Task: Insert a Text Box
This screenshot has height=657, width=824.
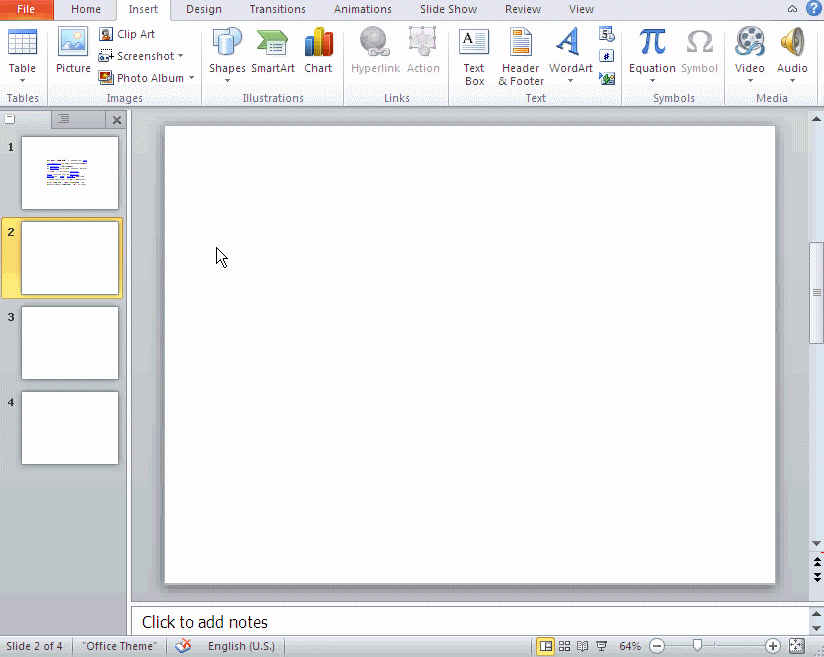Action: coord(474,55)
